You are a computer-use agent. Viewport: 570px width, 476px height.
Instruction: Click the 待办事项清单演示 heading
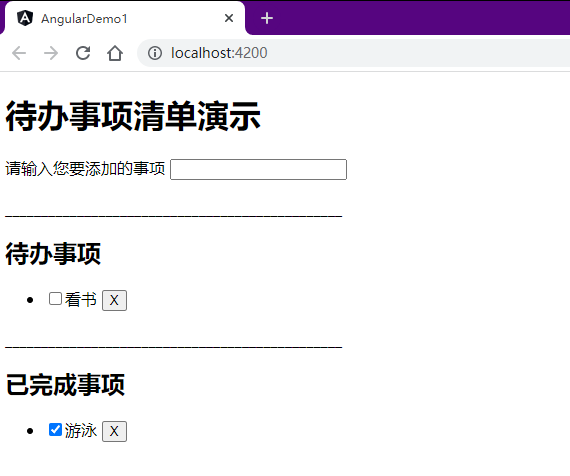(133, 116)
